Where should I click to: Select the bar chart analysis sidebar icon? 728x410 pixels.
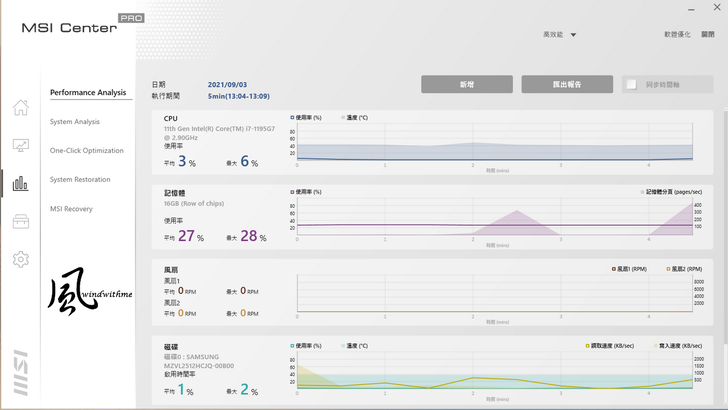[x=20, y=183]
